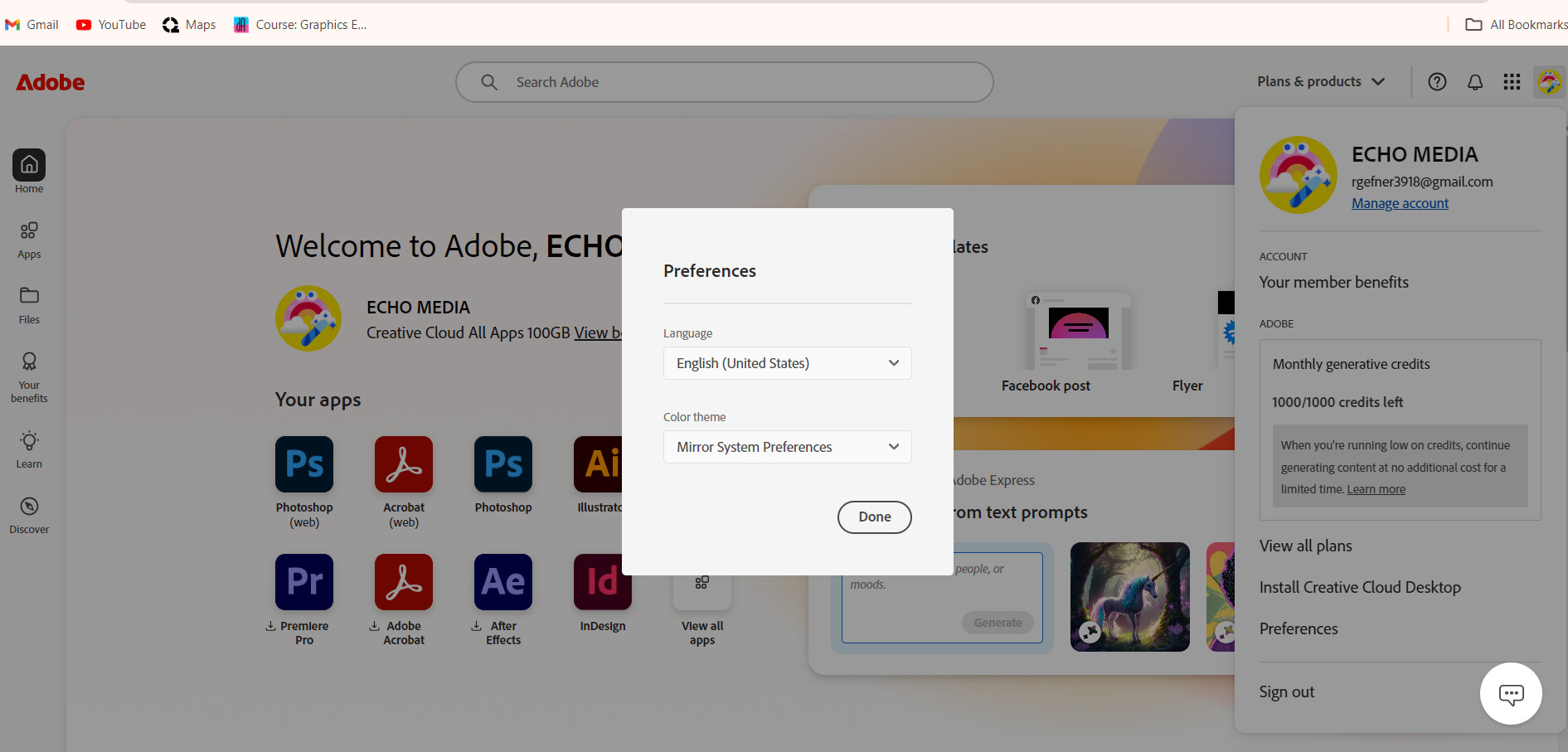1568x752 pixels.
Task: Open View all plans
Action: [x=1305, y=546]
